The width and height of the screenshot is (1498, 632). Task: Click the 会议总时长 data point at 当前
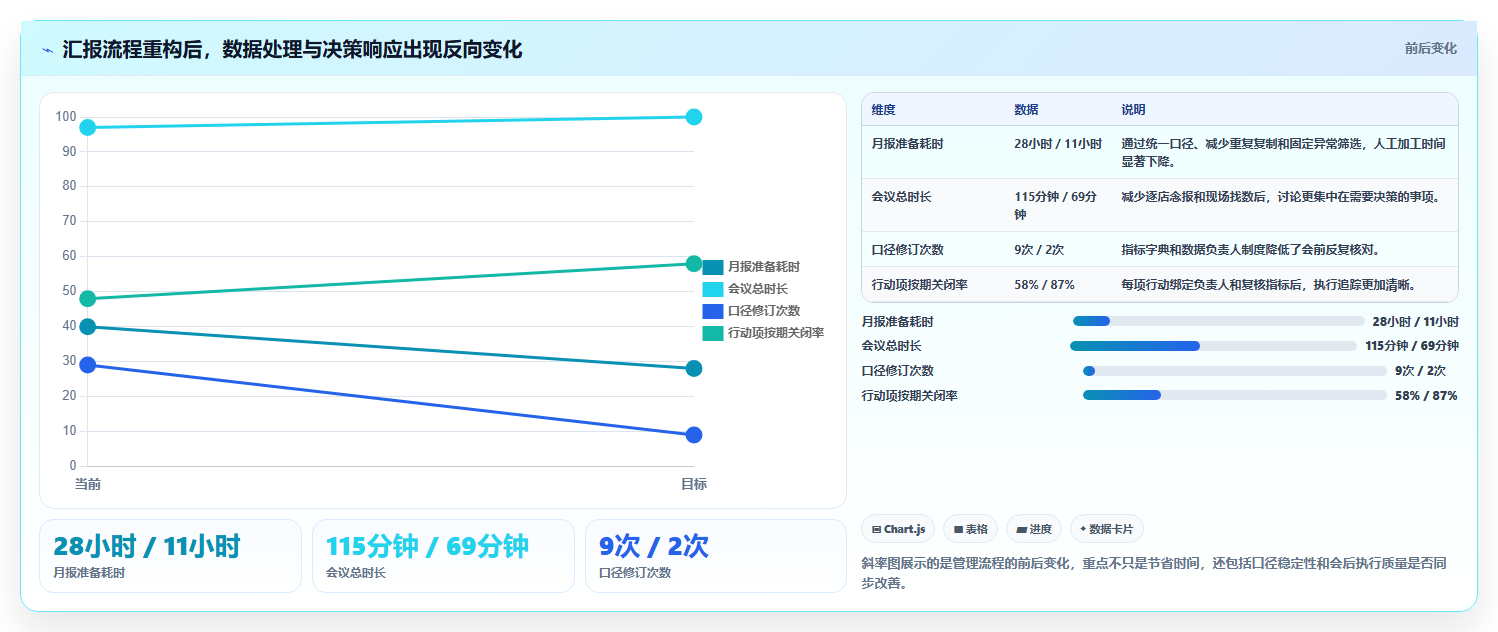[x=88, y=127]
